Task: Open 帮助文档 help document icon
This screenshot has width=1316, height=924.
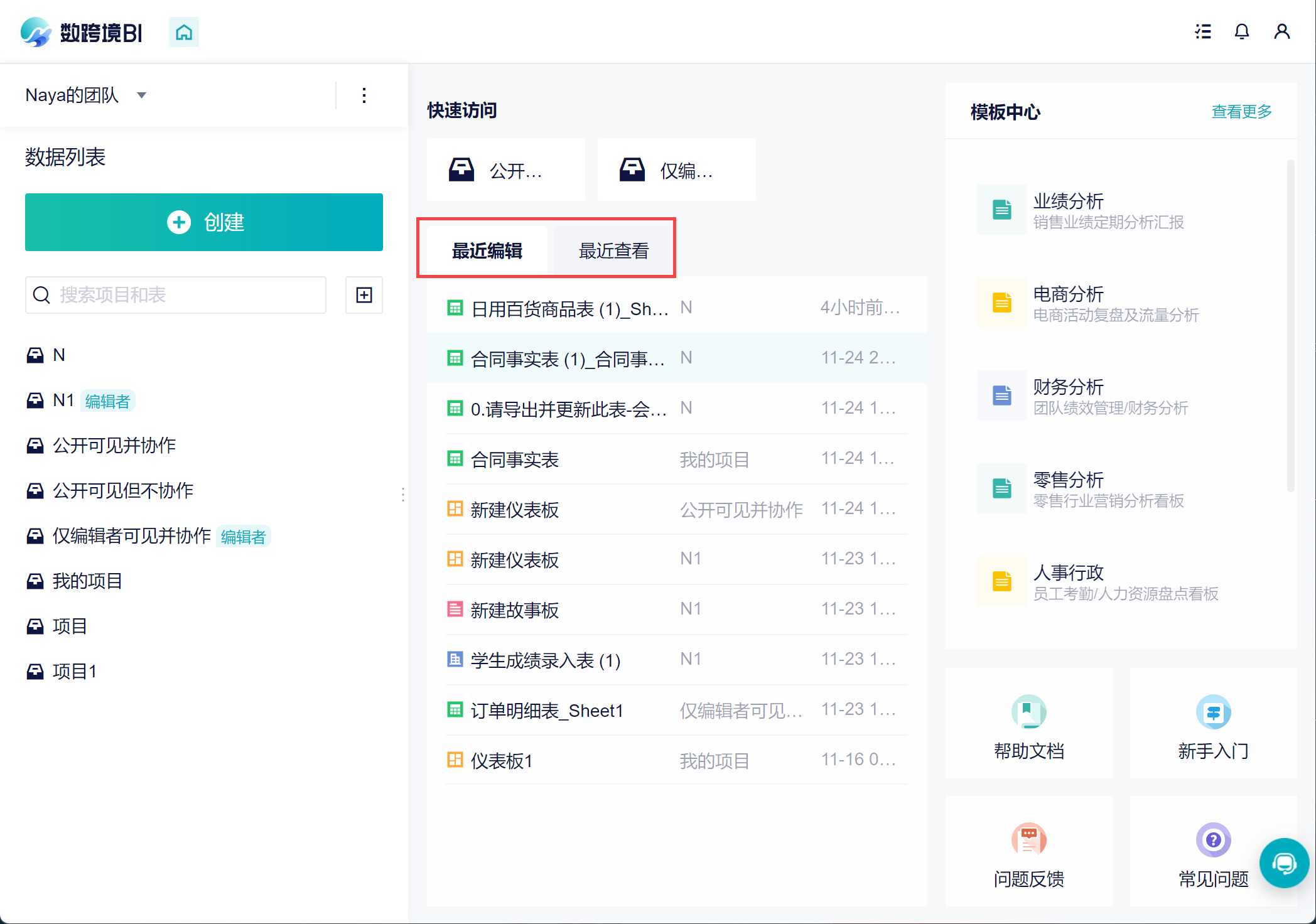Action: coord(1028,713)
